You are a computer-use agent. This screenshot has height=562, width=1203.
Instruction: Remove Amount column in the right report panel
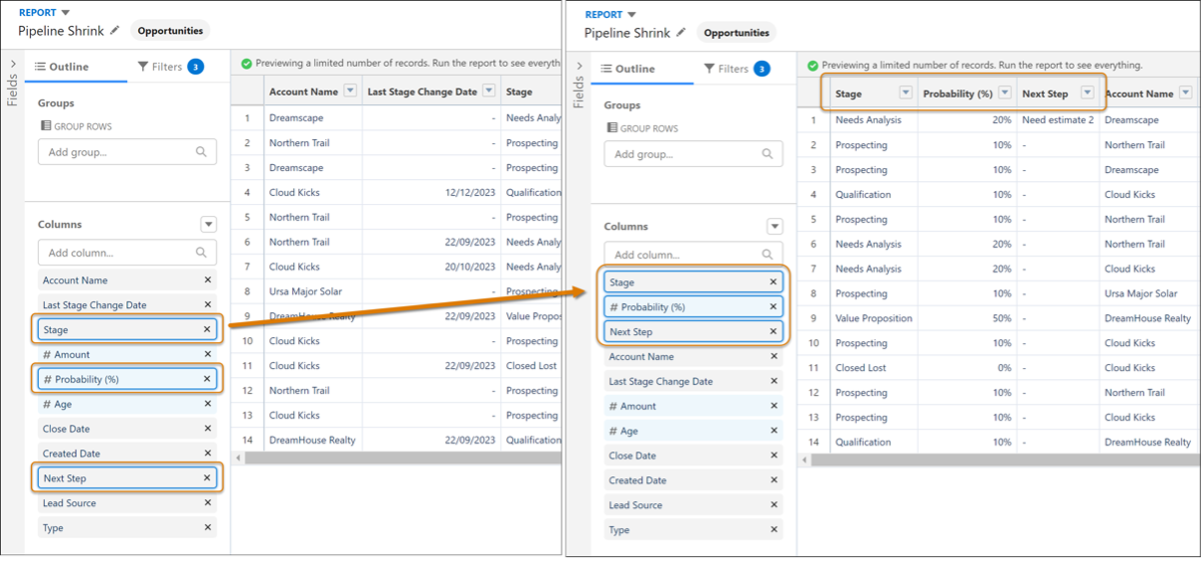[773, 406]
